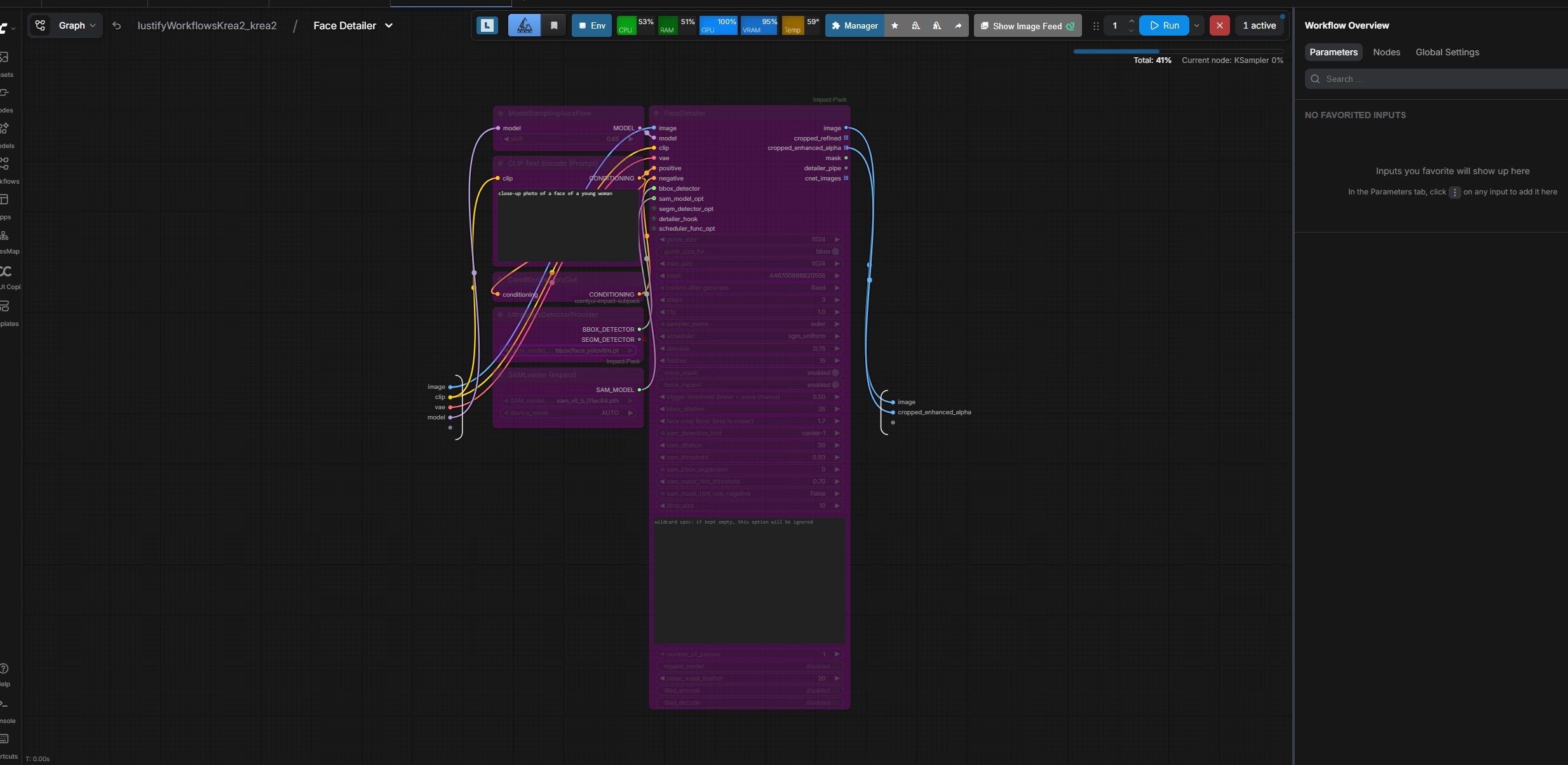Open the bbox model face_yolov8m.pt dropdown

point(568,351)
